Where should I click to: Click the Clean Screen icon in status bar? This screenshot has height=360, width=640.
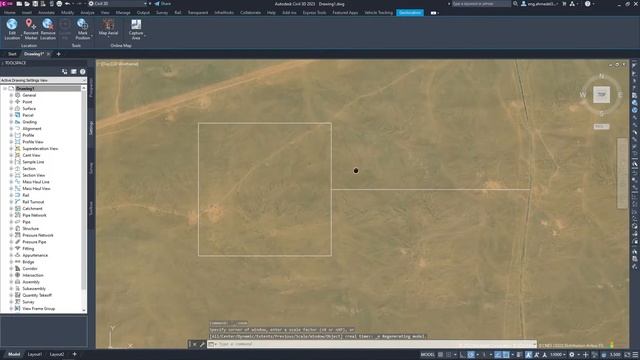tap(627, 355)
